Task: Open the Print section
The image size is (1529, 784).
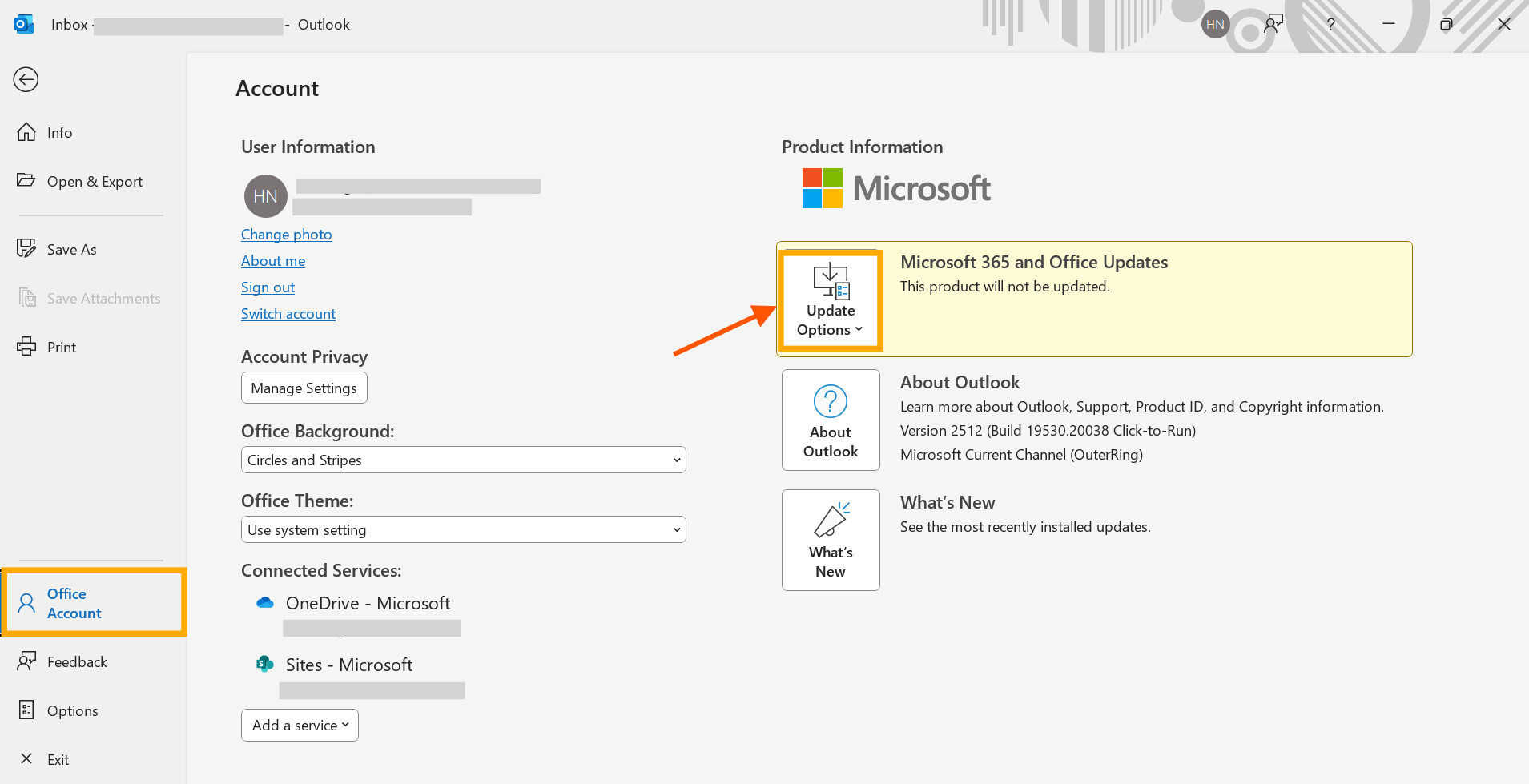Action: (x=63, y=346)
